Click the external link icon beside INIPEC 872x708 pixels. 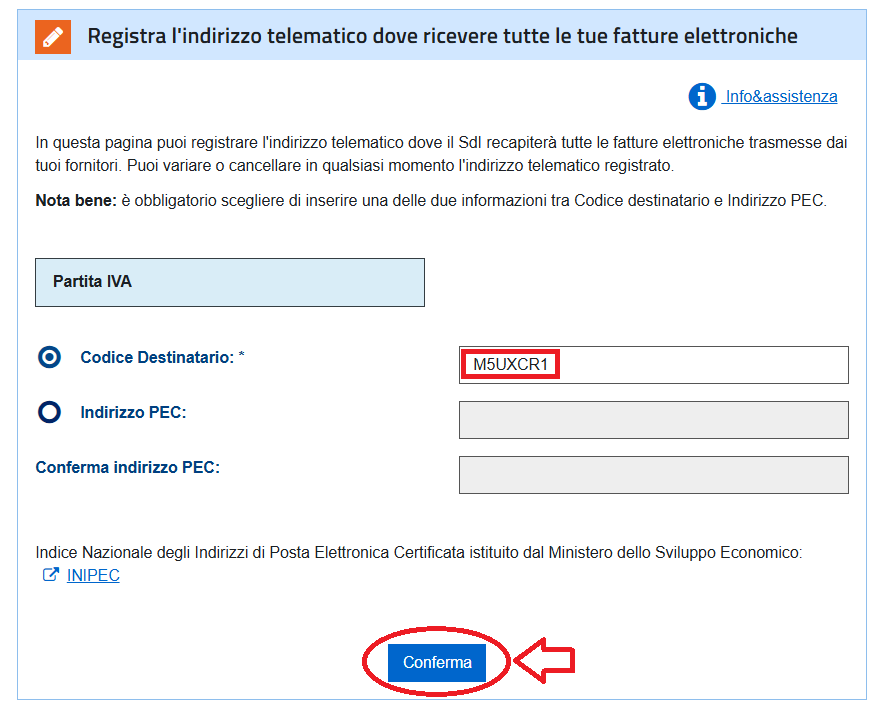click(50, 576)
